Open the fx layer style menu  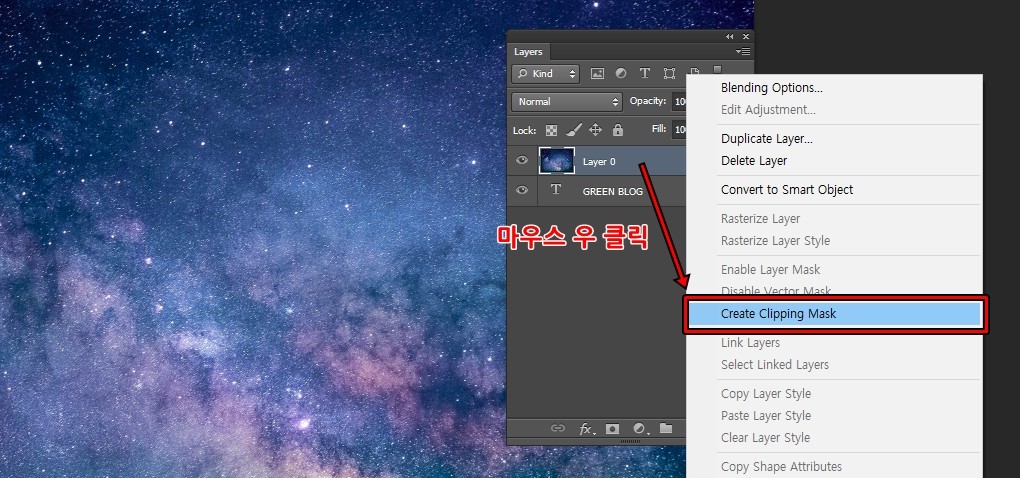coord(586,429)
